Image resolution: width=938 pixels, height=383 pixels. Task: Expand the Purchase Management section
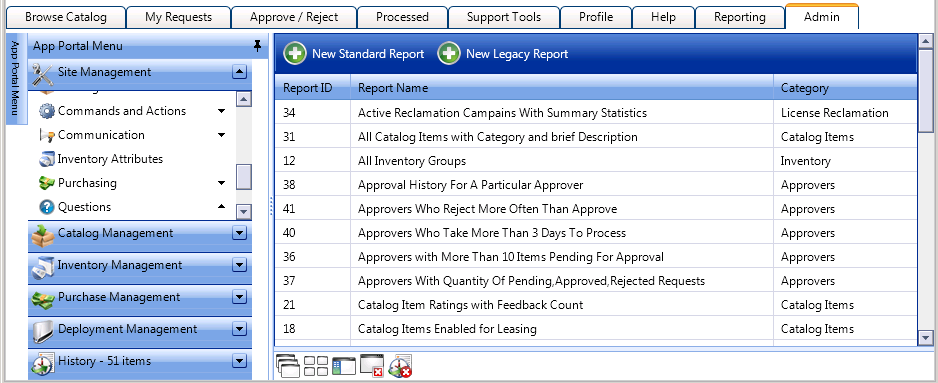coord(239,297)
